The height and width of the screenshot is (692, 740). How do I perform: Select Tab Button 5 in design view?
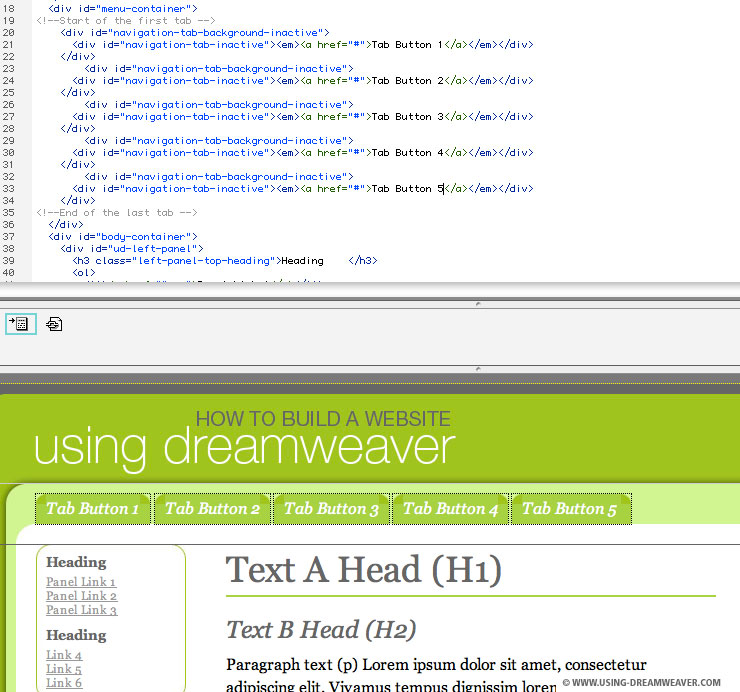pos(571,509)
